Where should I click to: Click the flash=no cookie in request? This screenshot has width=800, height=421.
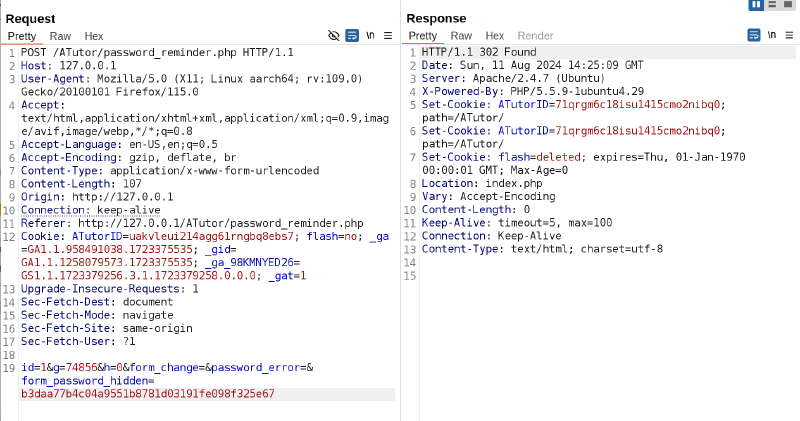[x=330, y=237]
